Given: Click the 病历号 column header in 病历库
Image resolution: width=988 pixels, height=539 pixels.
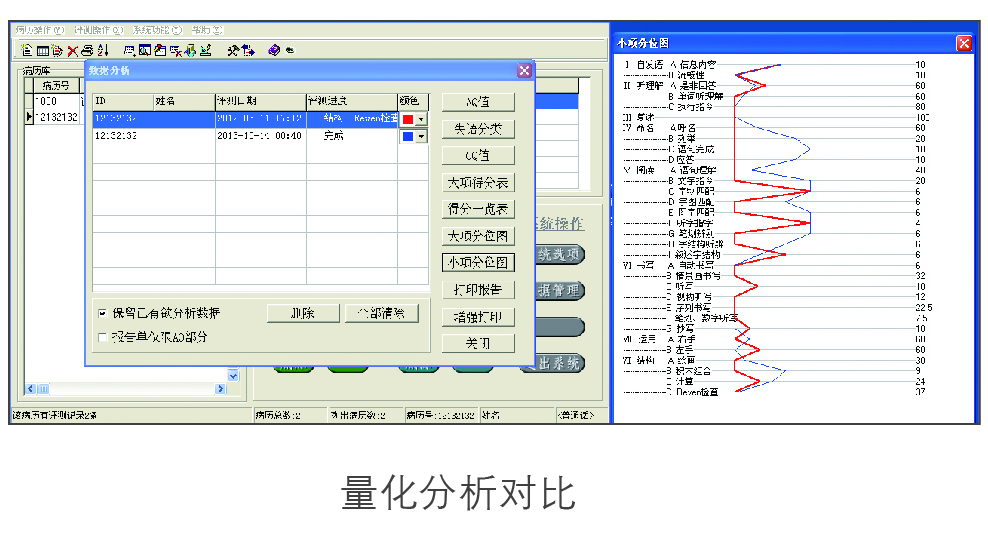Looking at the screenshot, I should pos(55,85).
